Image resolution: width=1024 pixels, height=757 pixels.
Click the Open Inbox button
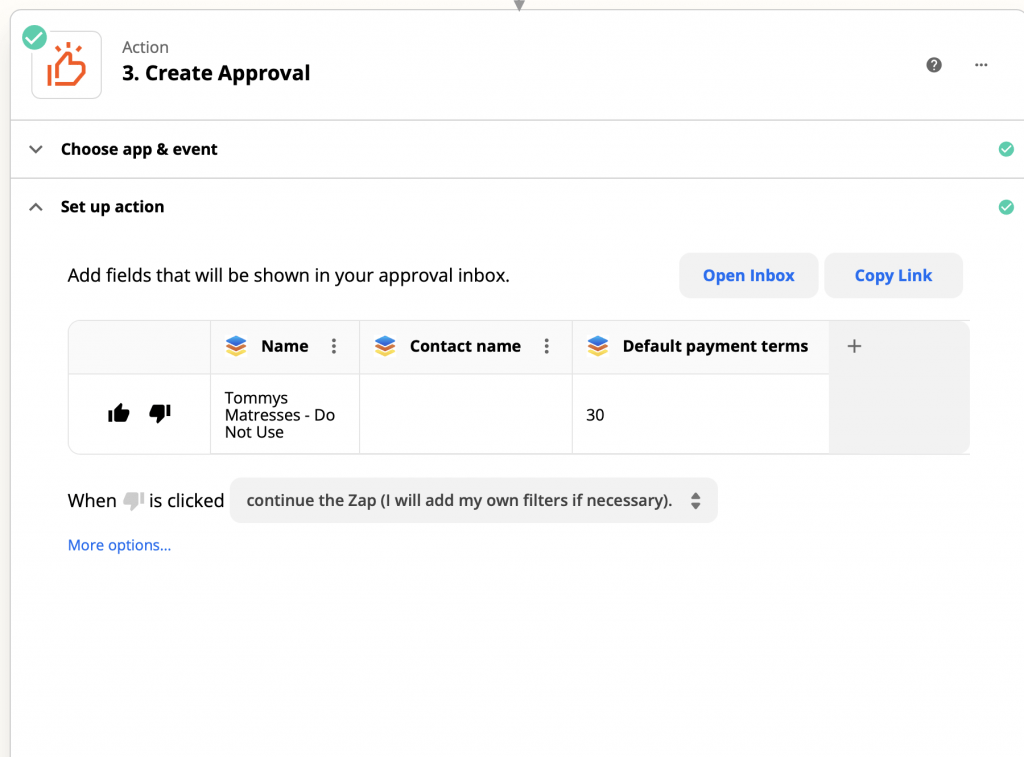(748, 276)
